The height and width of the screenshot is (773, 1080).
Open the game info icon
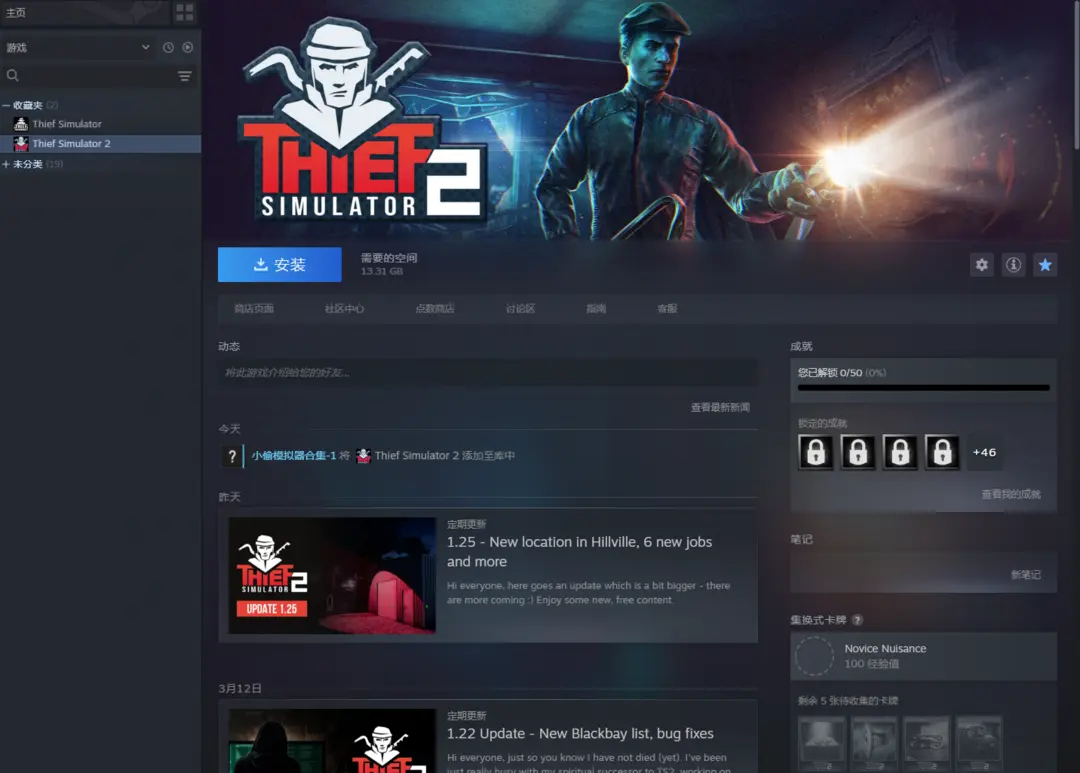pos(1013,265)
